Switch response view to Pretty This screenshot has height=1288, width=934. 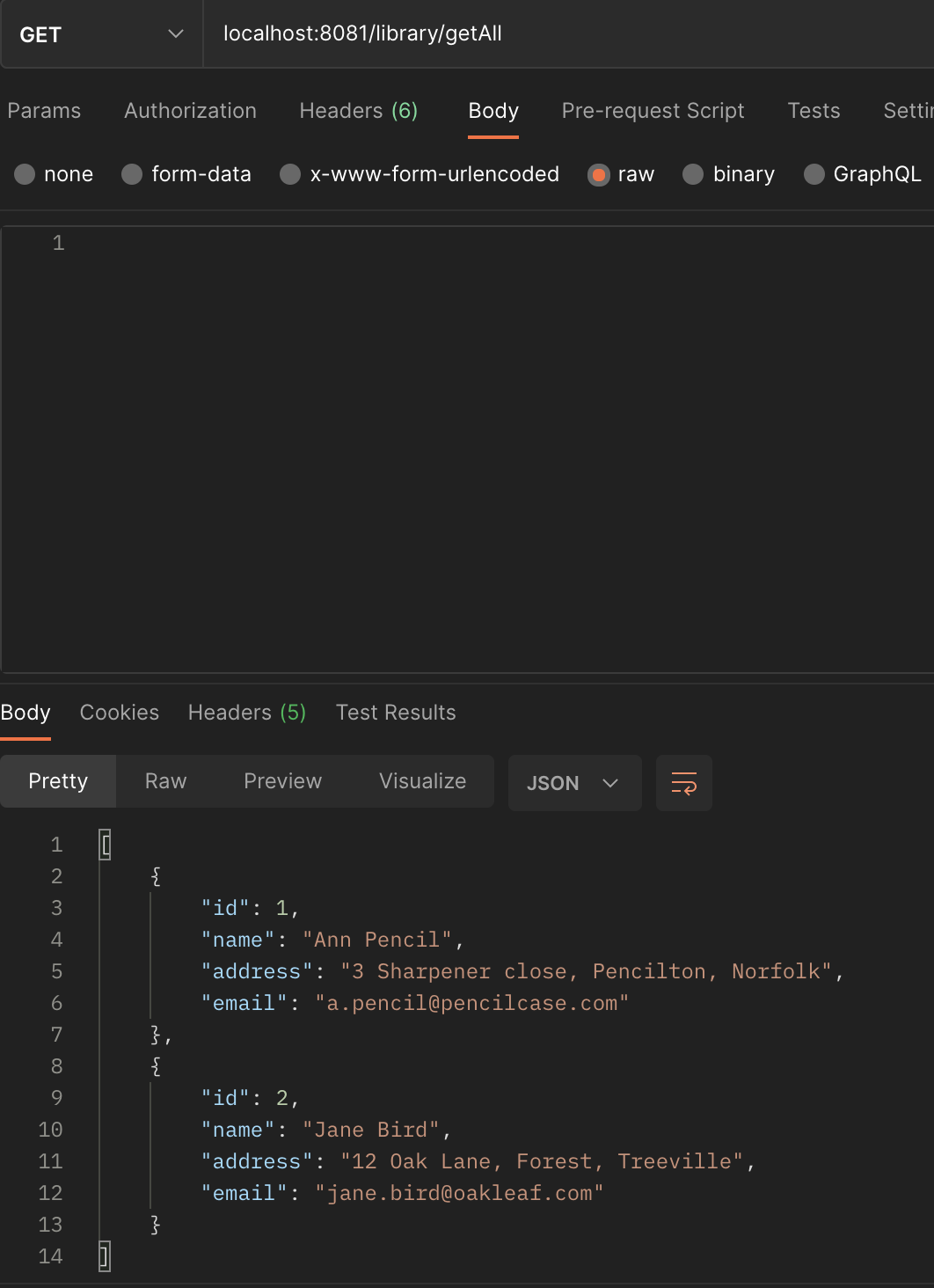[x=58, y=781]
